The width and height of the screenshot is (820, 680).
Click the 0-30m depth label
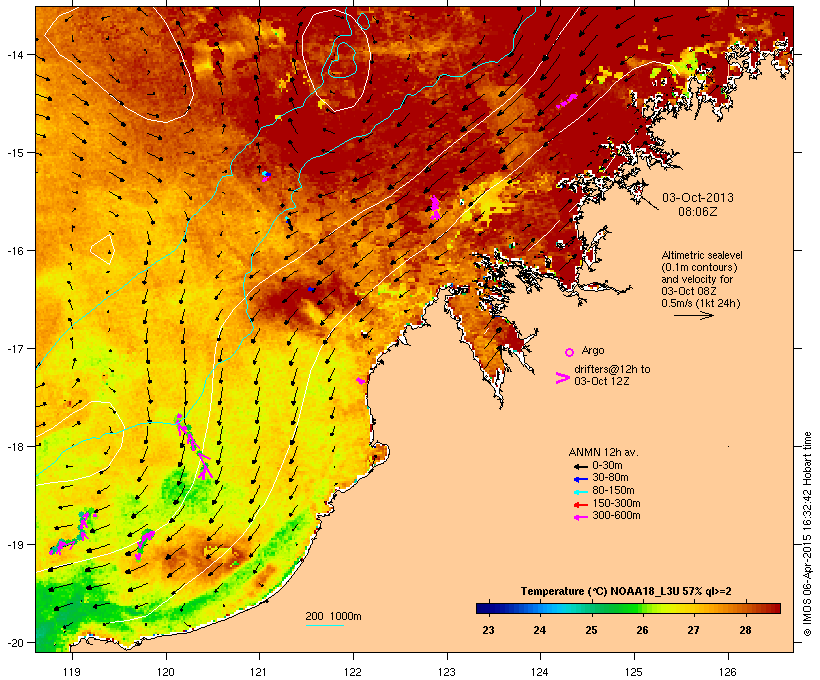607,466
